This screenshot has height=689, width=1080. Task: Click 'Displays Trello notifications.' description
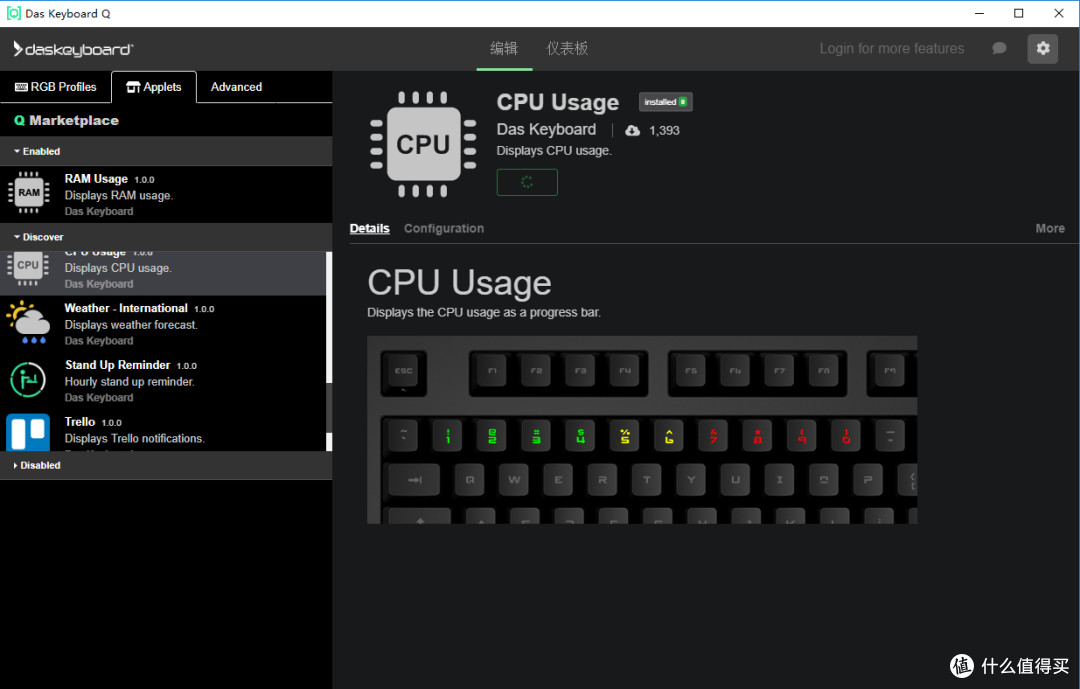134,438
